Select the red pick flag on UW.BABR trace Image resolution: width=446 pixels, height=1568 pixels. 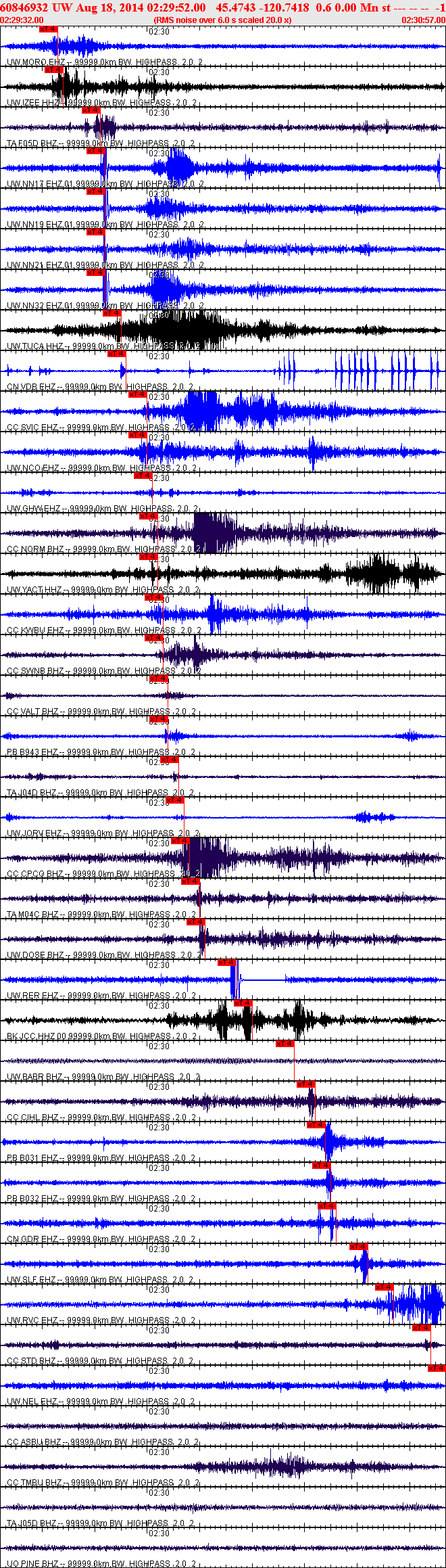[x=285, y=1044]
